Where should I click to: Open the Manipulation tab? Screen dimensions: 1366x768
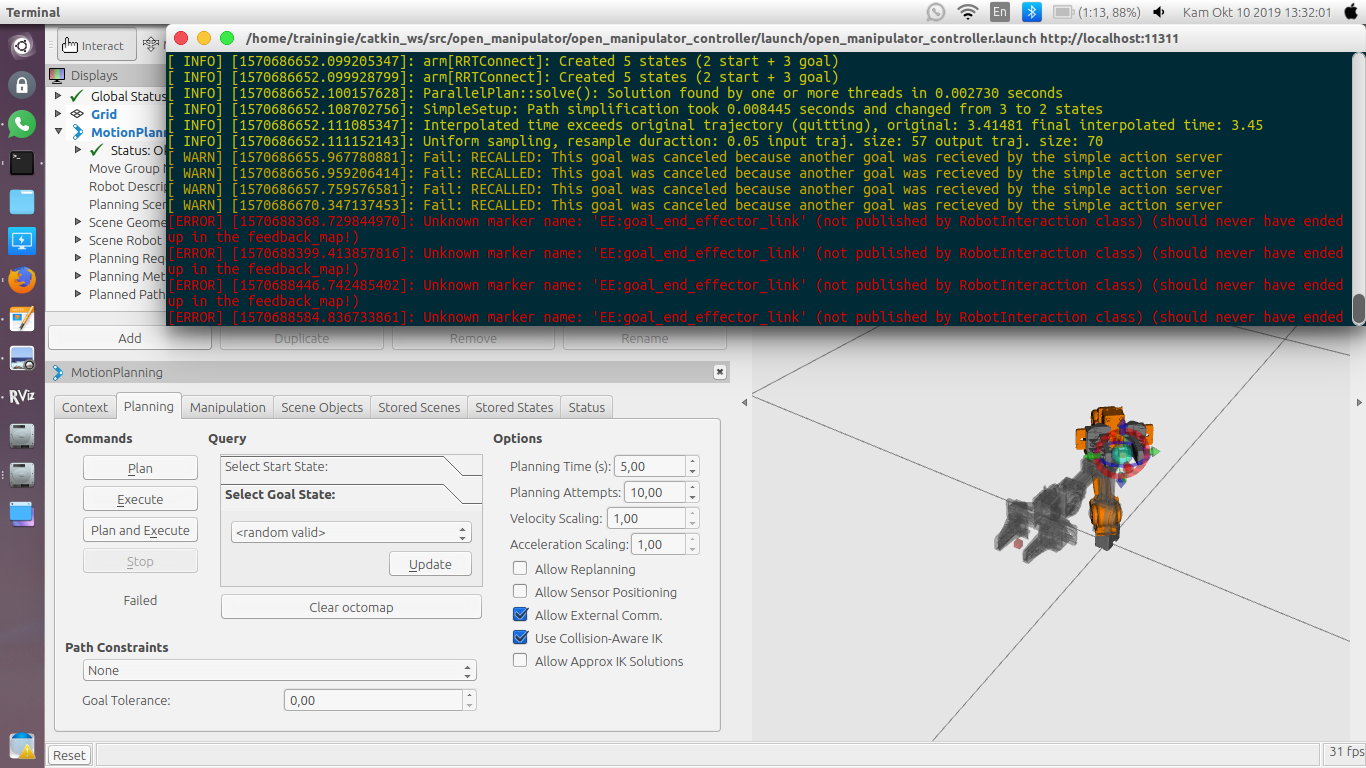pyautogui.click(x=228, y=407)
